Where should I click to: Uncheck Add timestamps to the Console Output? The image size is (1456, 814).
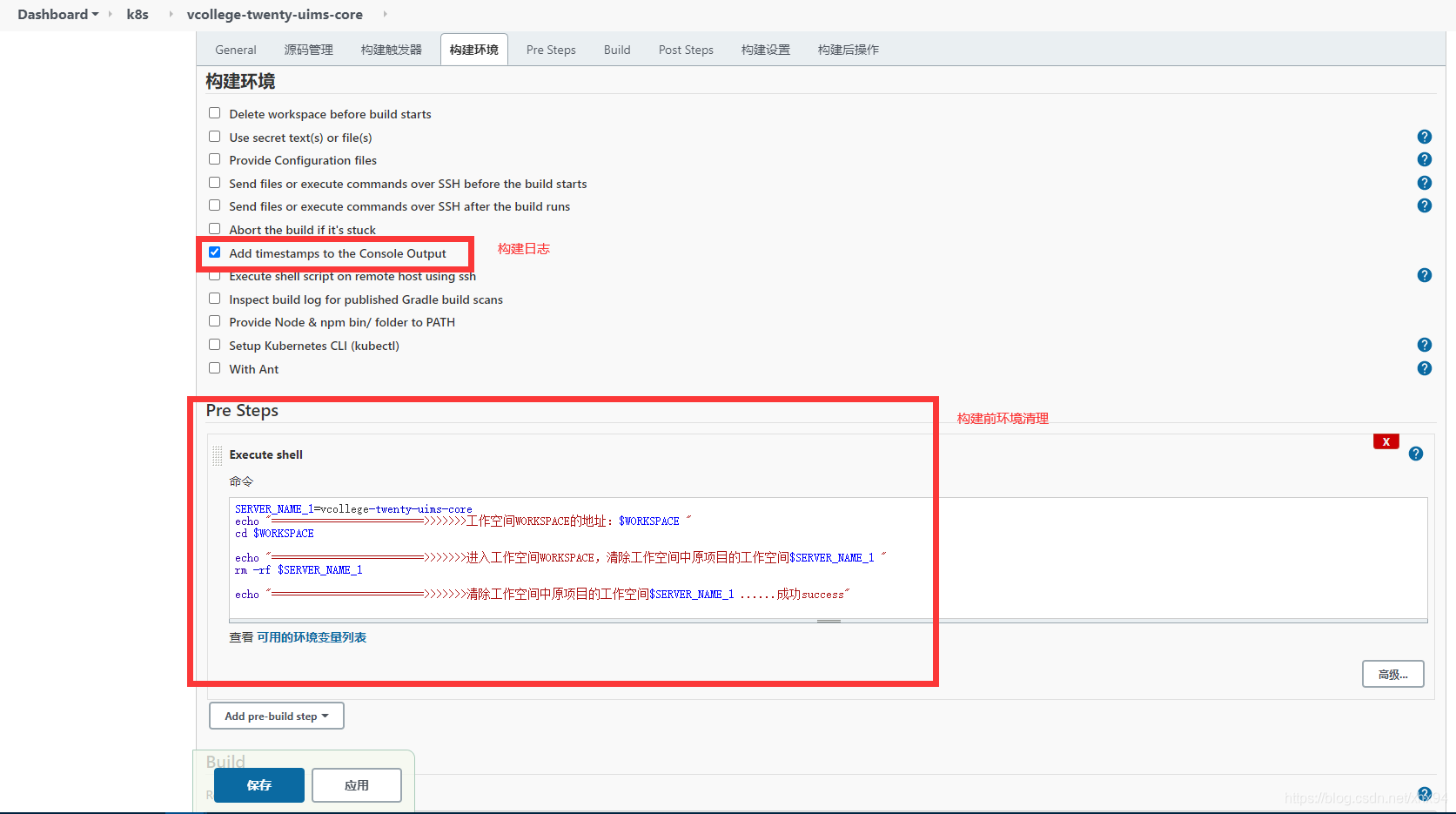(214, 252)
